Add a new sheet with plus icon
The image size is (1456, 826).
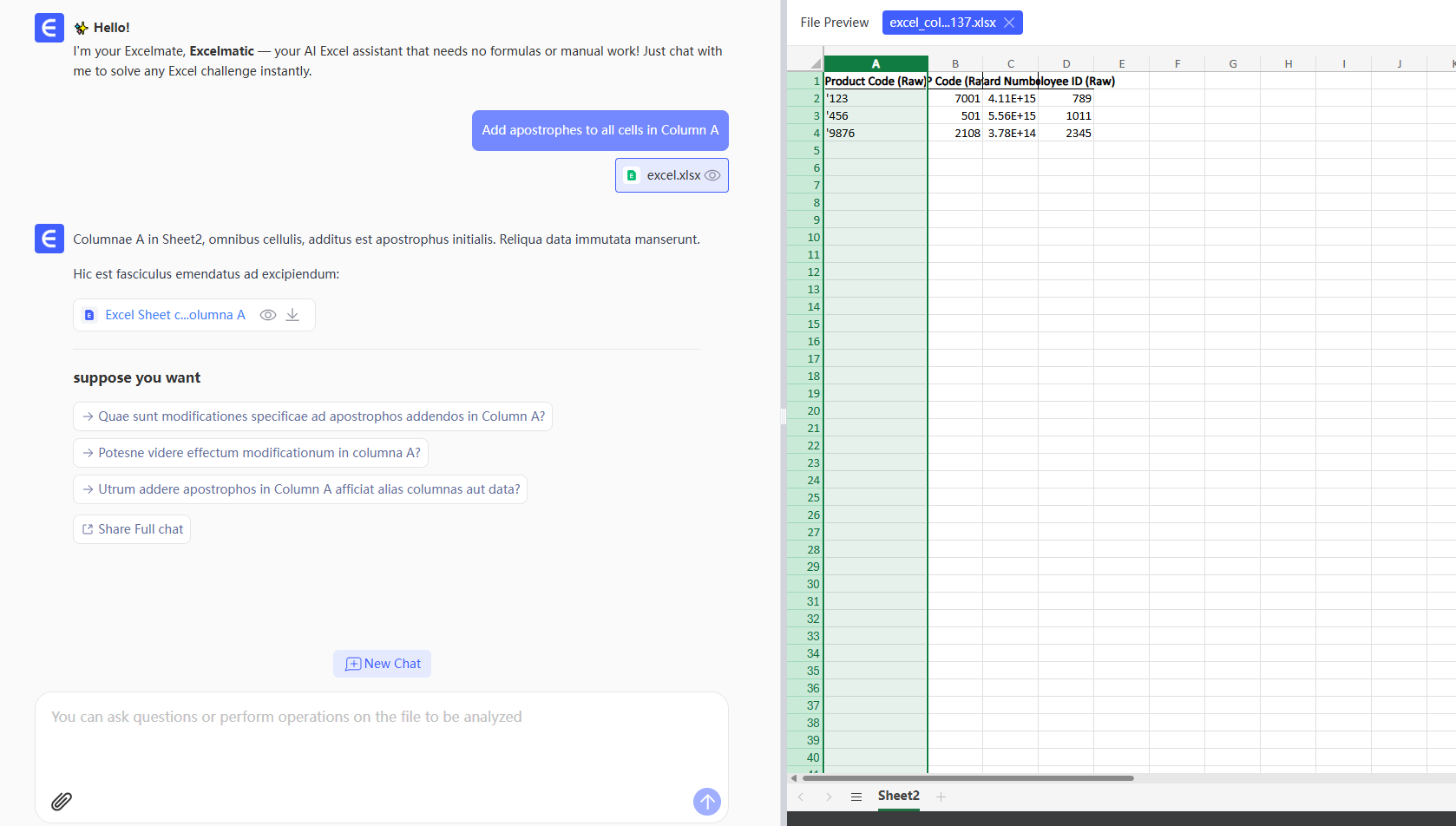(941, 796)
